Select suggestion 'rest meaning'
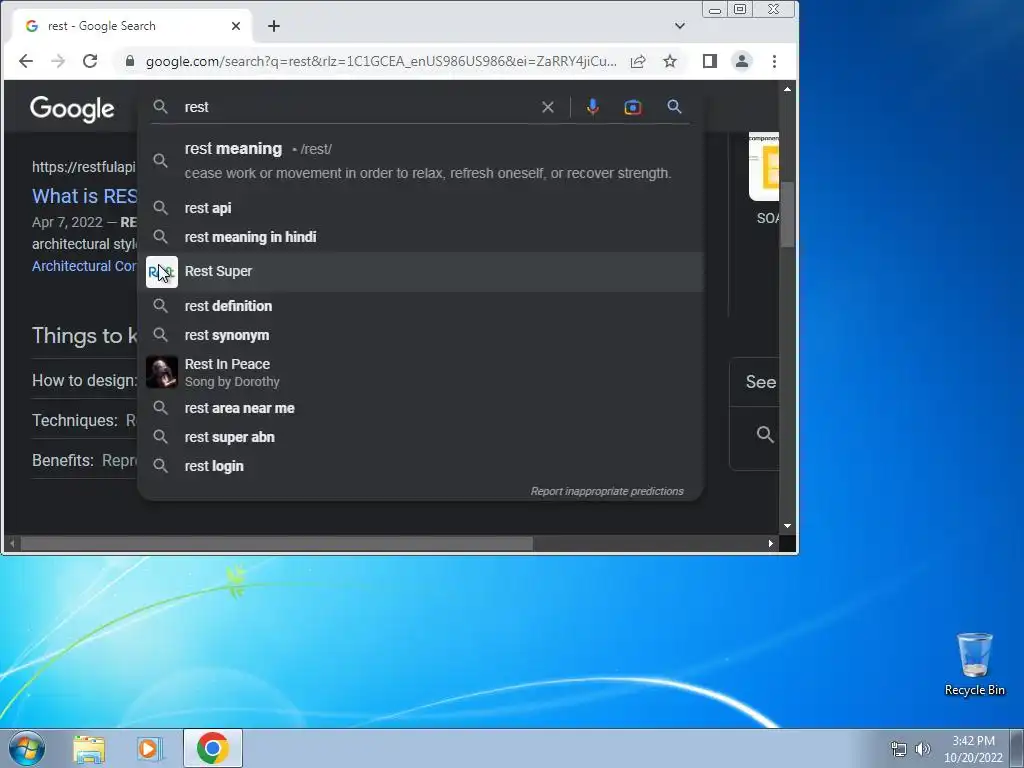Screen dimensions: 1024x768 [421, 161]
